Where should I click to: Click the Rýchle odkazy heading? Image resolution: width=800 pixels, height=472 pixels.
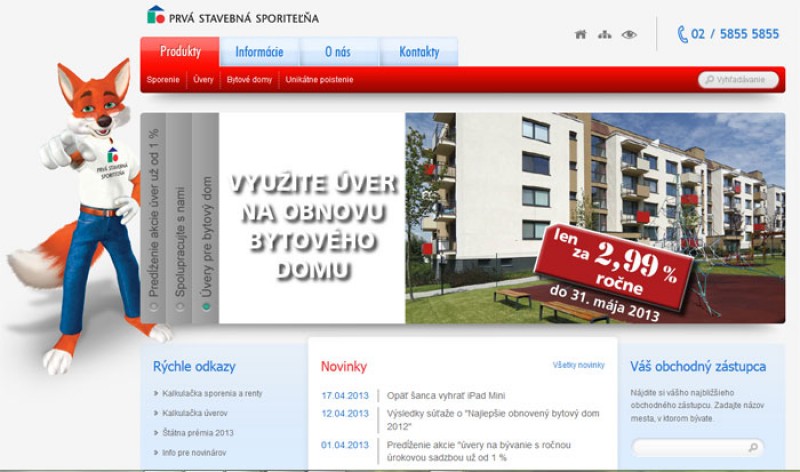(x=194, y=366)
